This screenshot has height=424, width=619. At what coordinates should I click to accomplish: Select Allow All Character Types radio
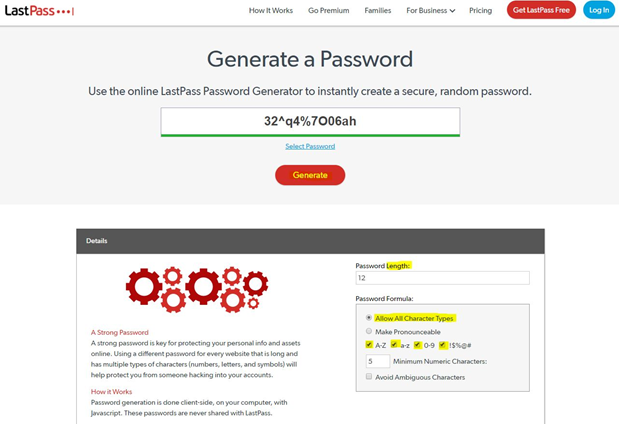pos(369,317)
